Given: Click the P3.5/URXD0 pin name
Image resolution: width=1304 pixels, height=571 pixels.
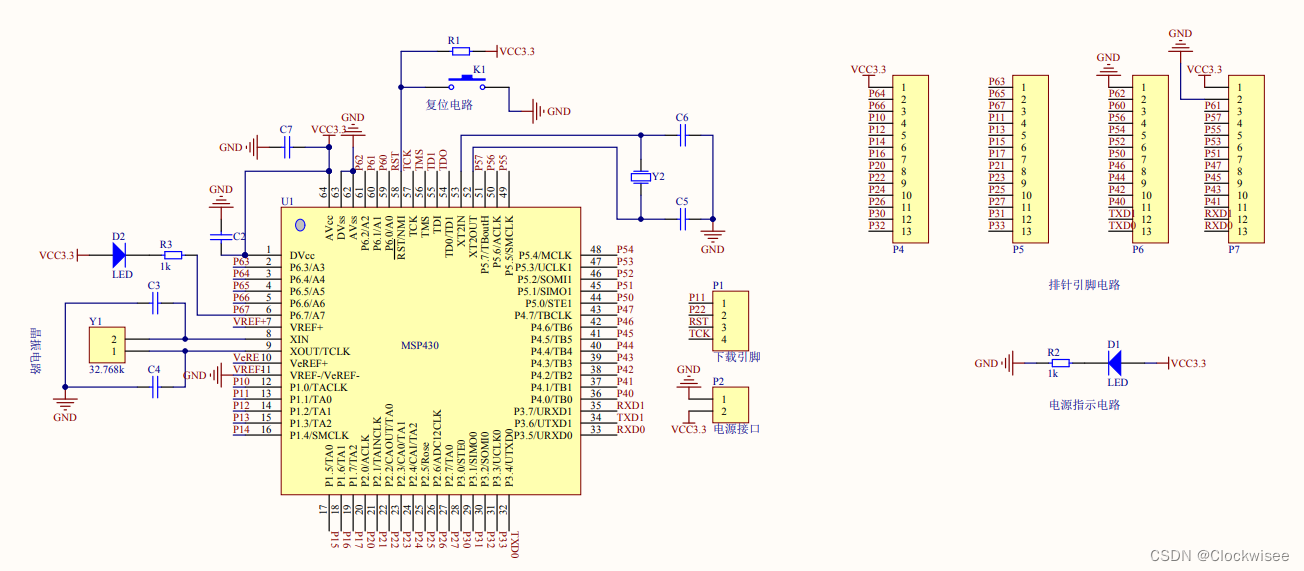Looking at the screenshot, I should [543, 435].
